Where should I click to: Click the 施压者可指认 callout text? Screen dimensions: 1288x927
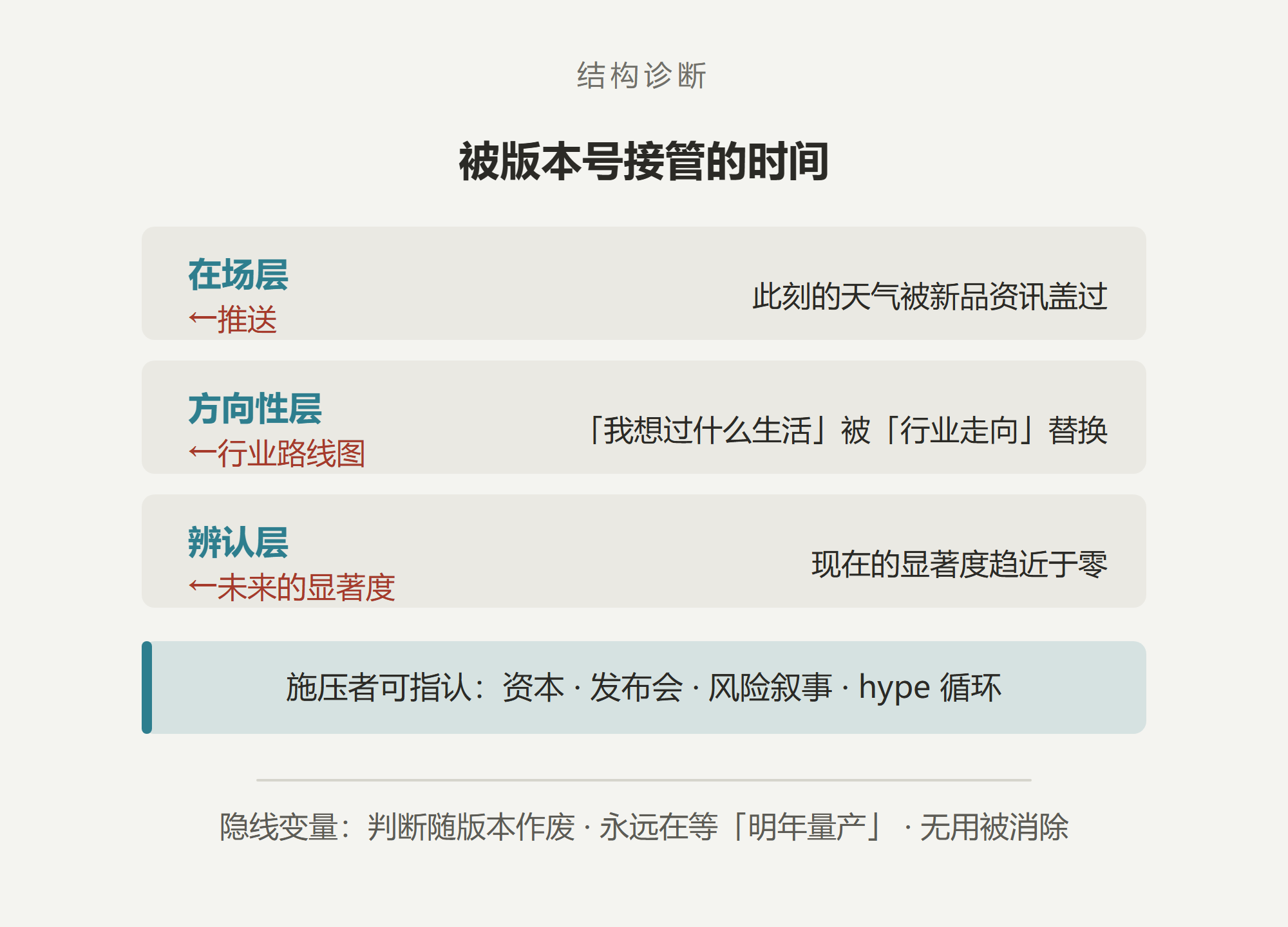pos(643,688)
